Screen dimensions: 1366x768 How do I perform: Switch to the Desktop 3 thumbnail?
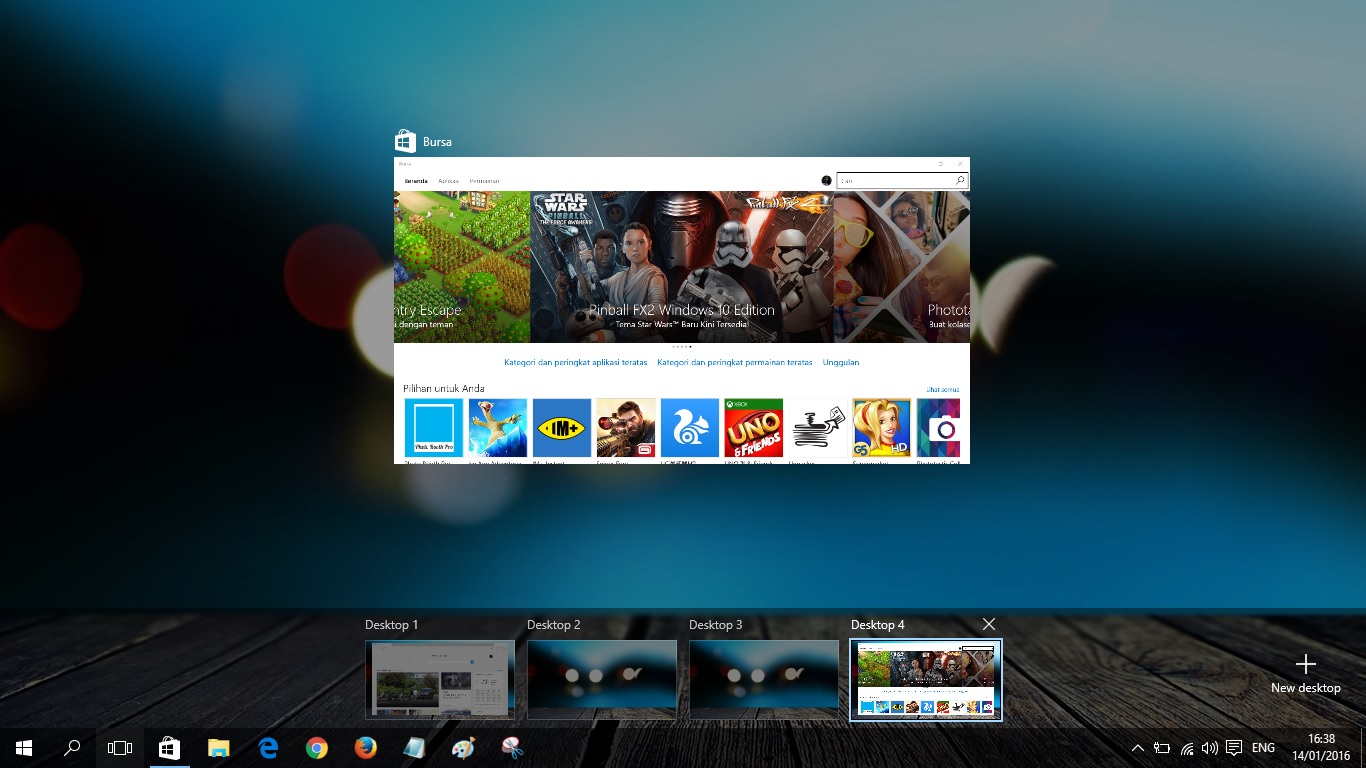tap(764, 680)
